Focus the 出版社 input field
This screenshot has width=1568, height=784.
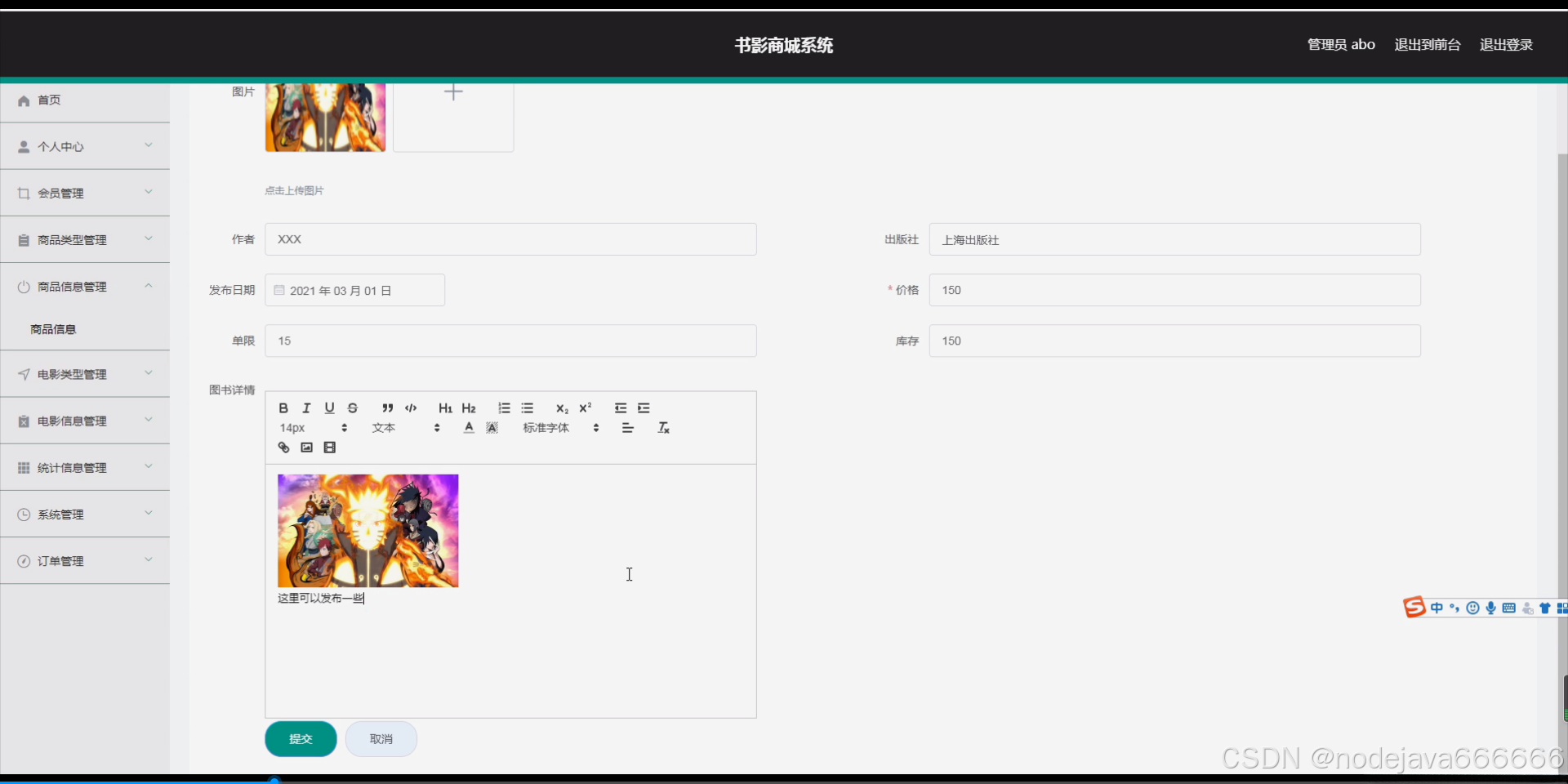(x=1174, y=239)
